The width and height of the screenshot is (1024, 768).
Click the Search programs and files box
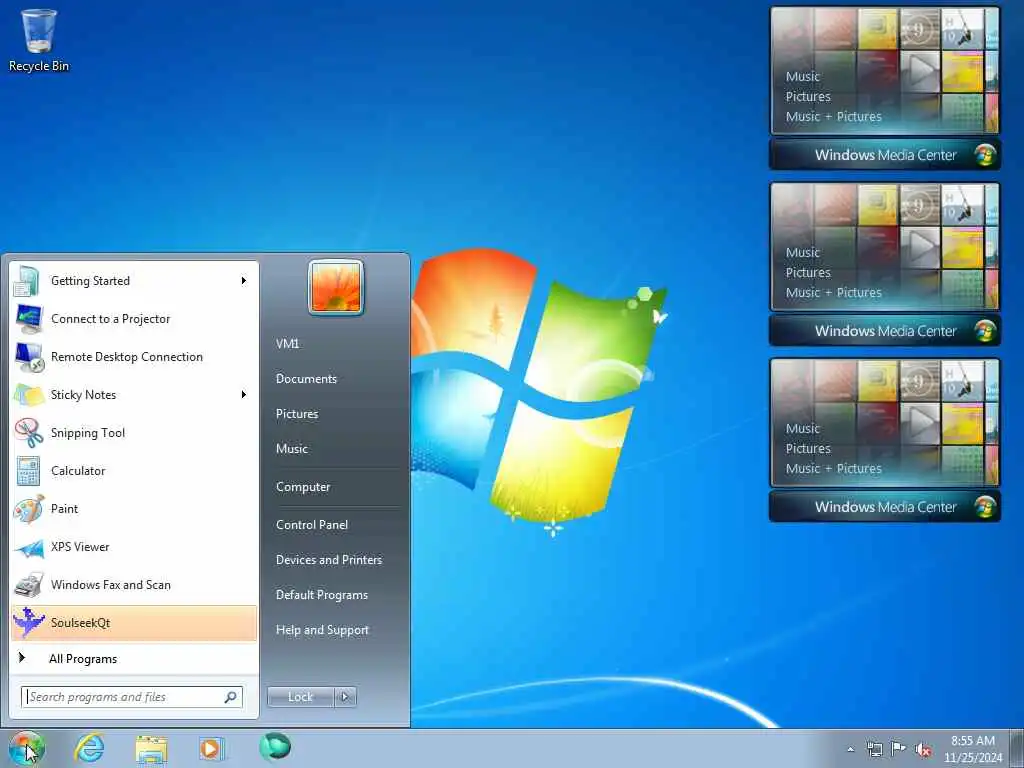132,697
